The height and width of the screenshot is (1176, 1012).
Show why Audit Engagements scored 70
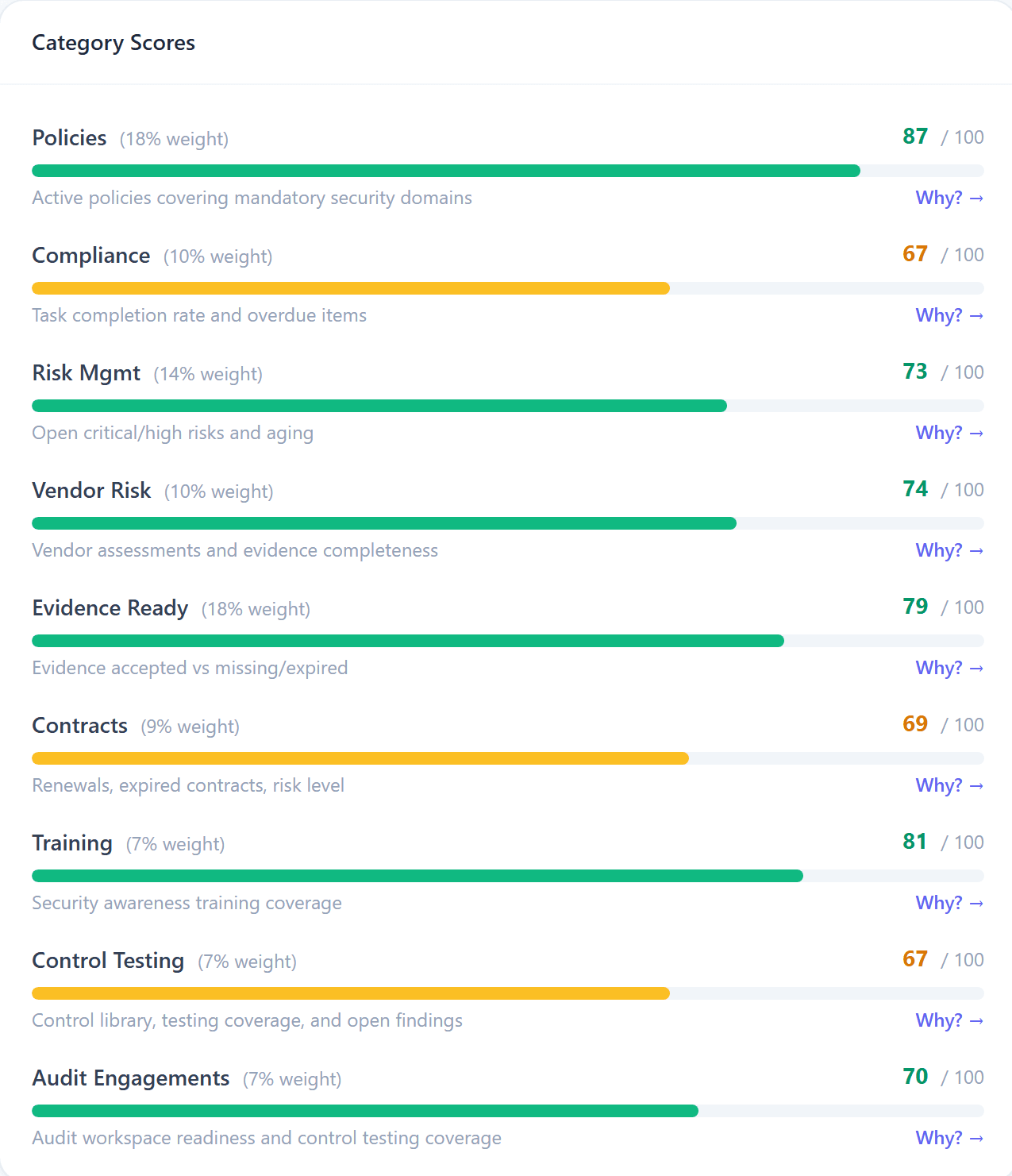pyautogui.click(x=949, y=1138)
